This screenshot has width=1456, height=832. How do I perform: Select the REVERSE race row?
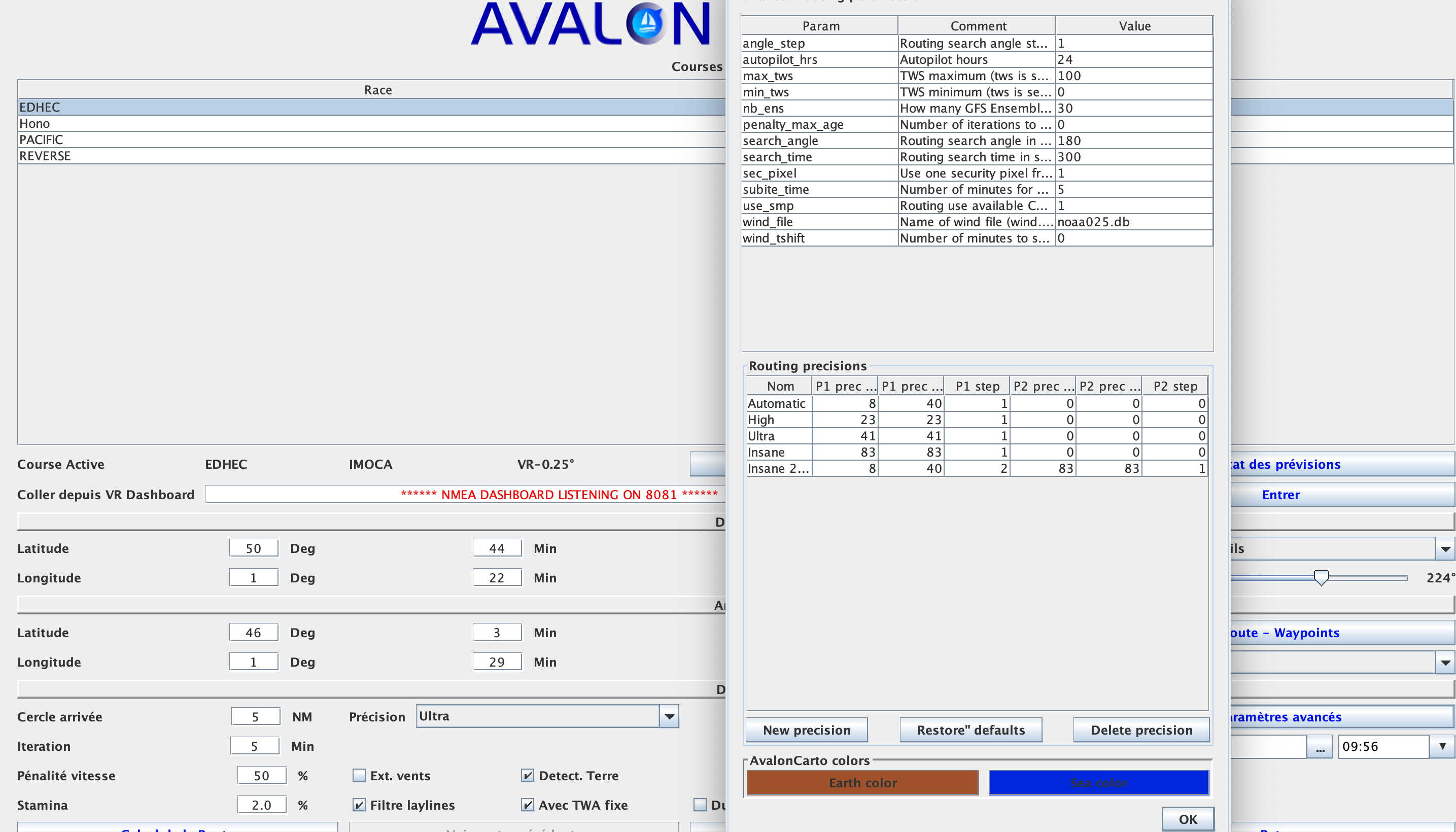[371, 156]
